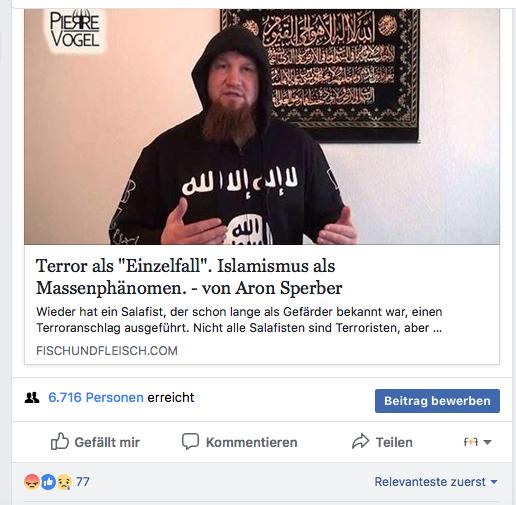
Task: Expand the profile selector next to Teilen
Action: (x=477, y=442)
